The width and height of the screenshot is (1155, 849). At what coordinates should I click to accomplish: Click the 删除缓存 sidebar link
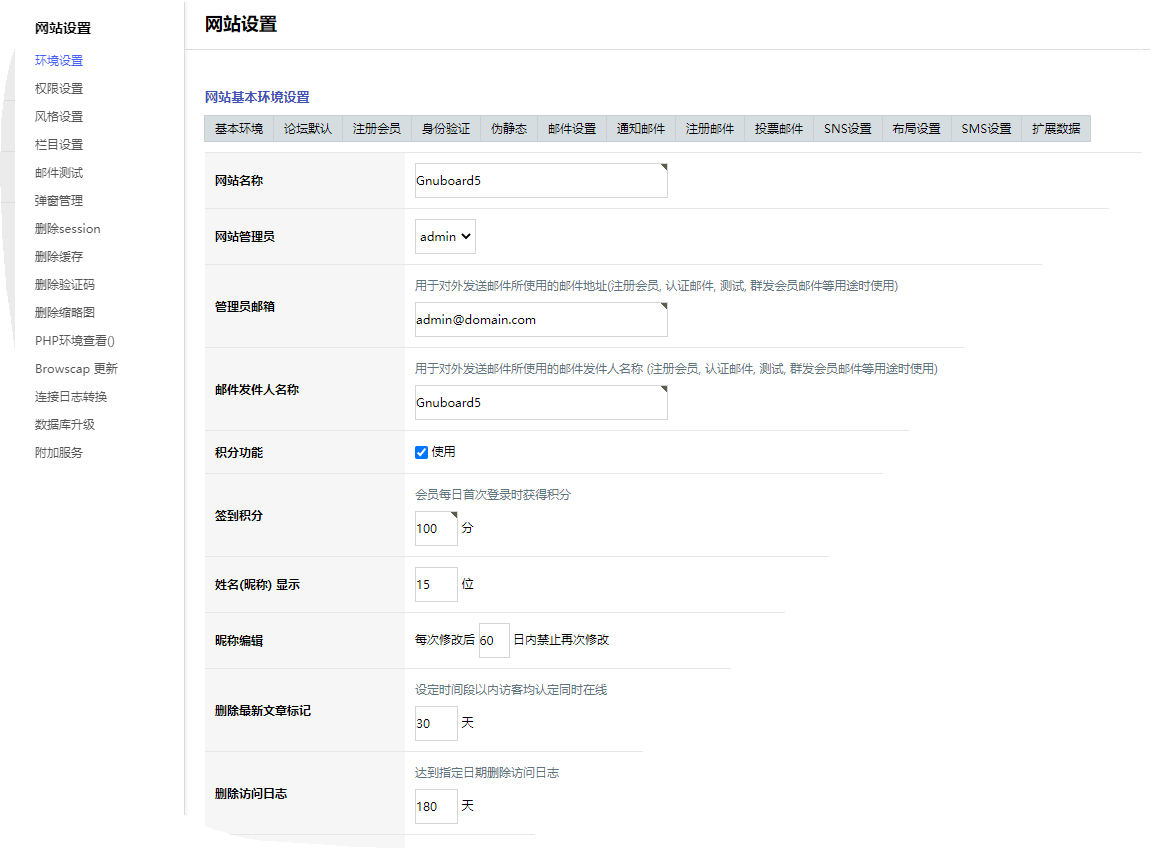click(59, 257)
